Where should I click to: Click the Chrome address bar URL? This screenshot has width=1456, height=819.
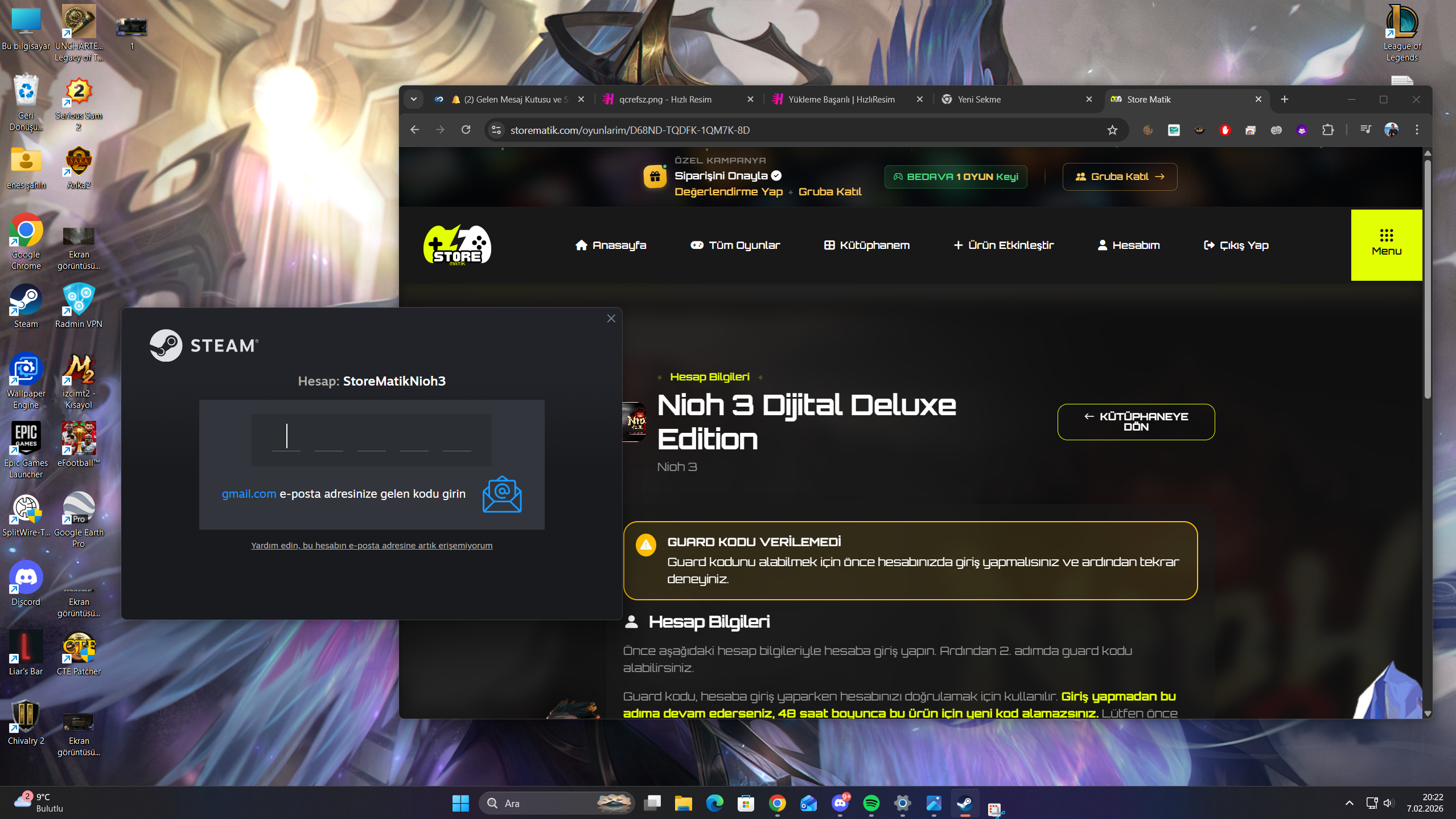click(630, 130)
